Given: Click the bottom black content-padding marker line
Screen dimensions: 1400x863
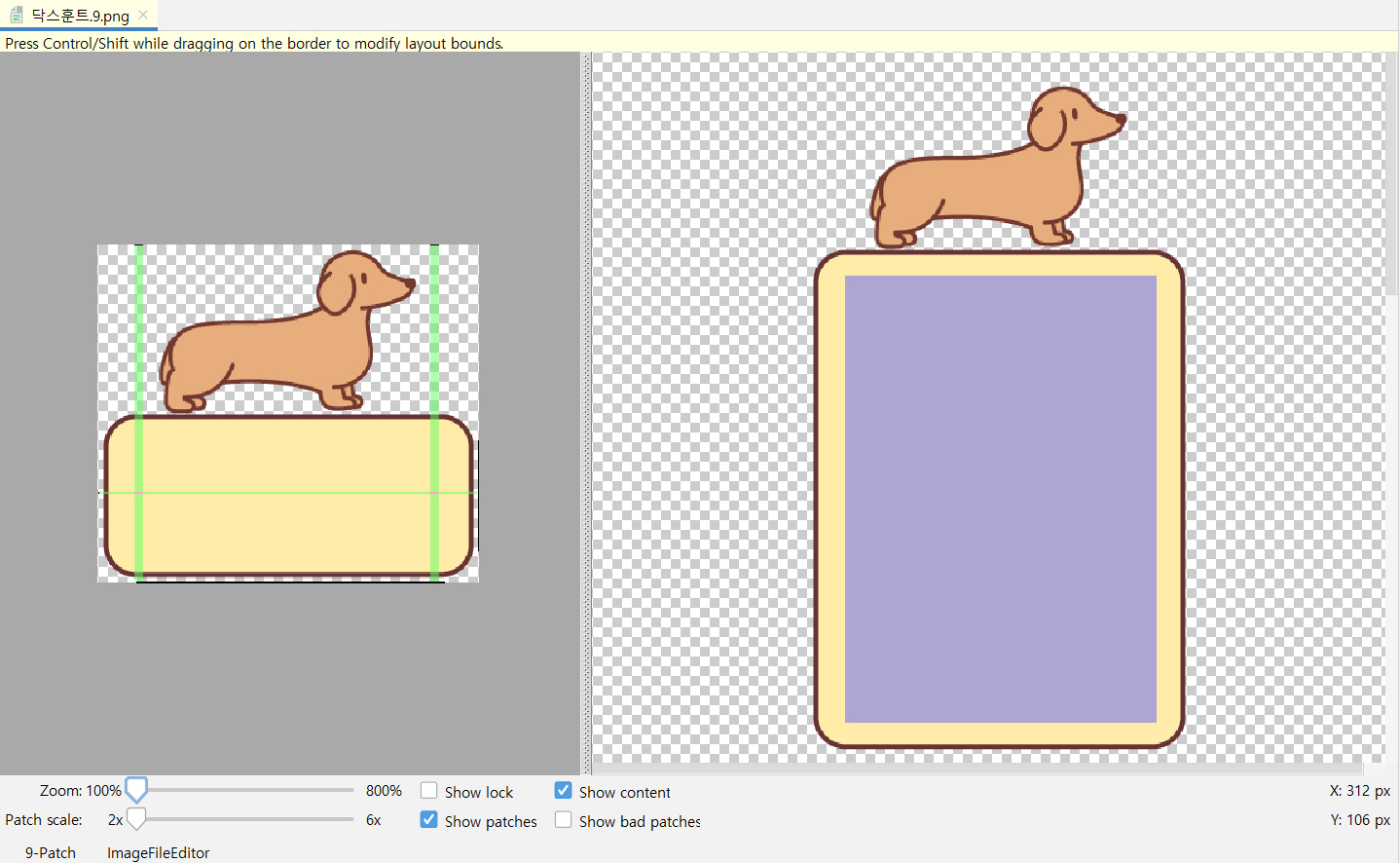Looking at the screenshot, I should pyautogui.click(x=290, y=582).
